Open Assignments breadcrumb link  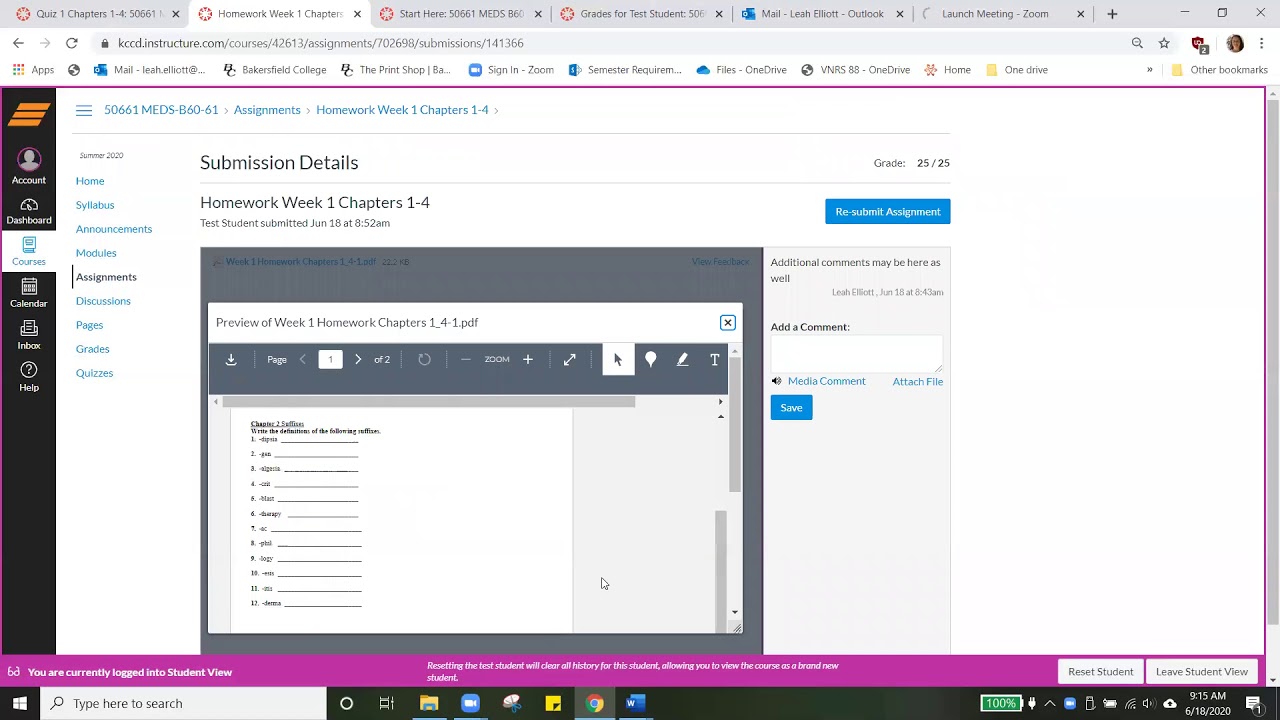pyautogui.click(x=267, y=110)
